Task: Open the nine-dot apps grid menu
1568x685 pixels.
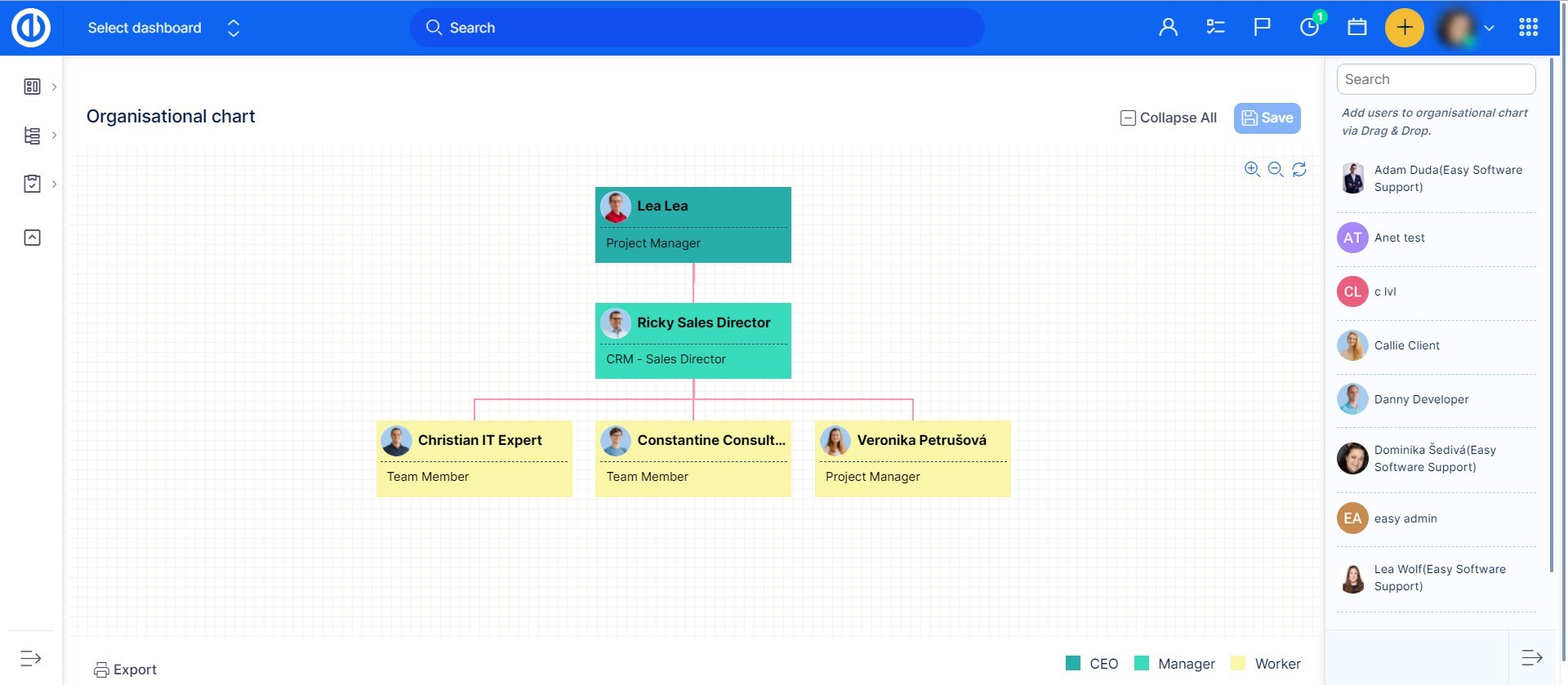Action: tap(1528, 28)
